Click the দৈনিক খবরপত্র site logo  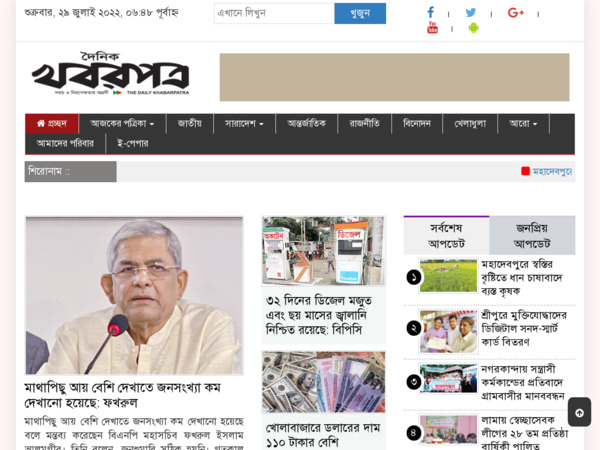coord(110,76)
